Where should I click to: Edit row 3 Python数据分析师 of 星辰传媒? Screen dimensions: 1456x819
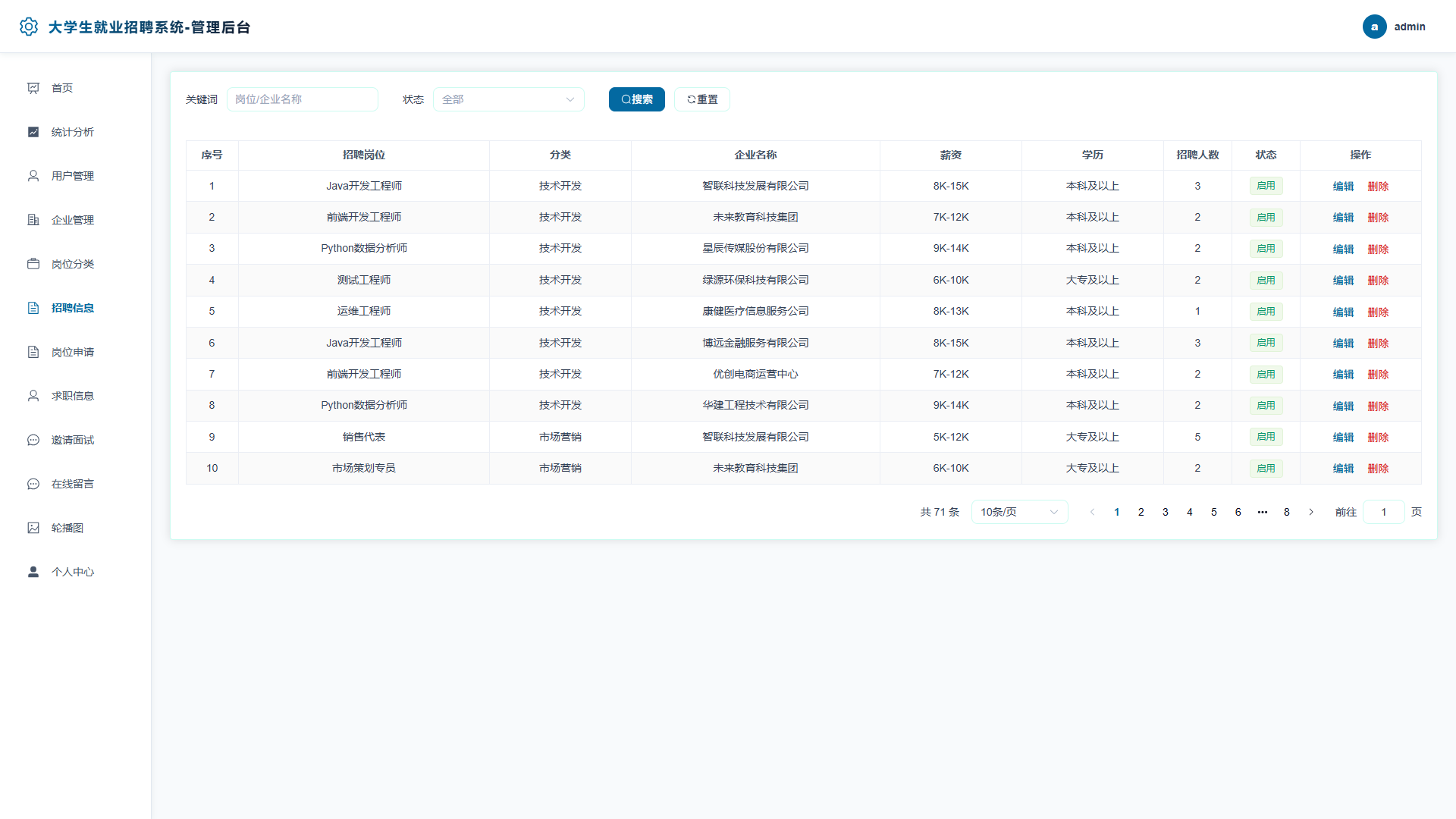point(1343,249)
